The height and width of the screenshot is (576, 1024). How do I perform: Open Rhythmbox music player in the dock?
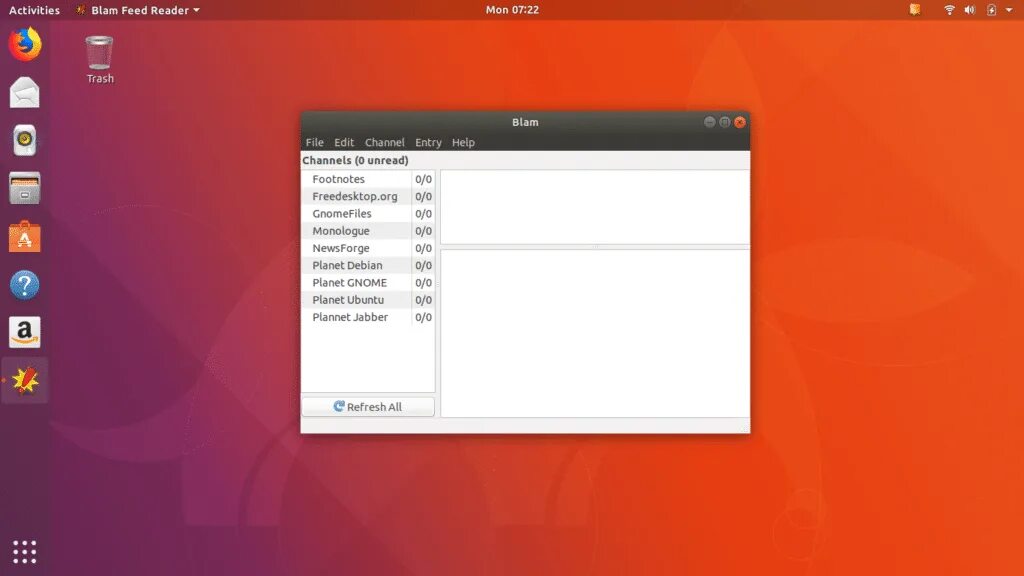click(25, 140)
